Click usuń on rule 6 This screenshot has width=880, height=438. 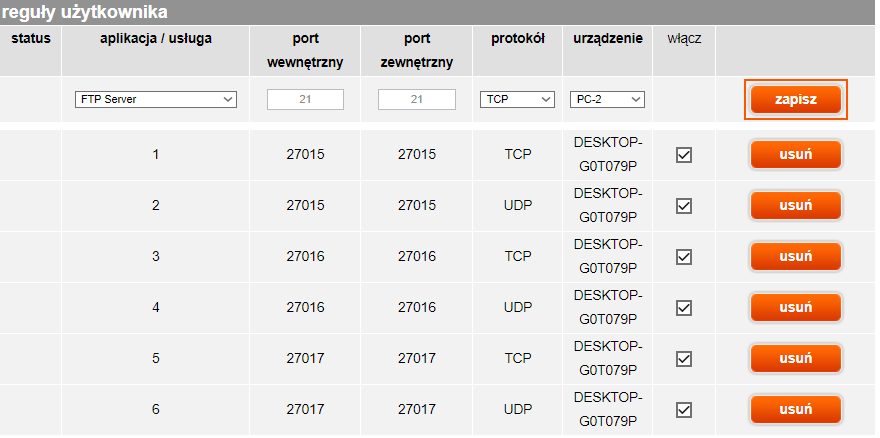point(795,409)
